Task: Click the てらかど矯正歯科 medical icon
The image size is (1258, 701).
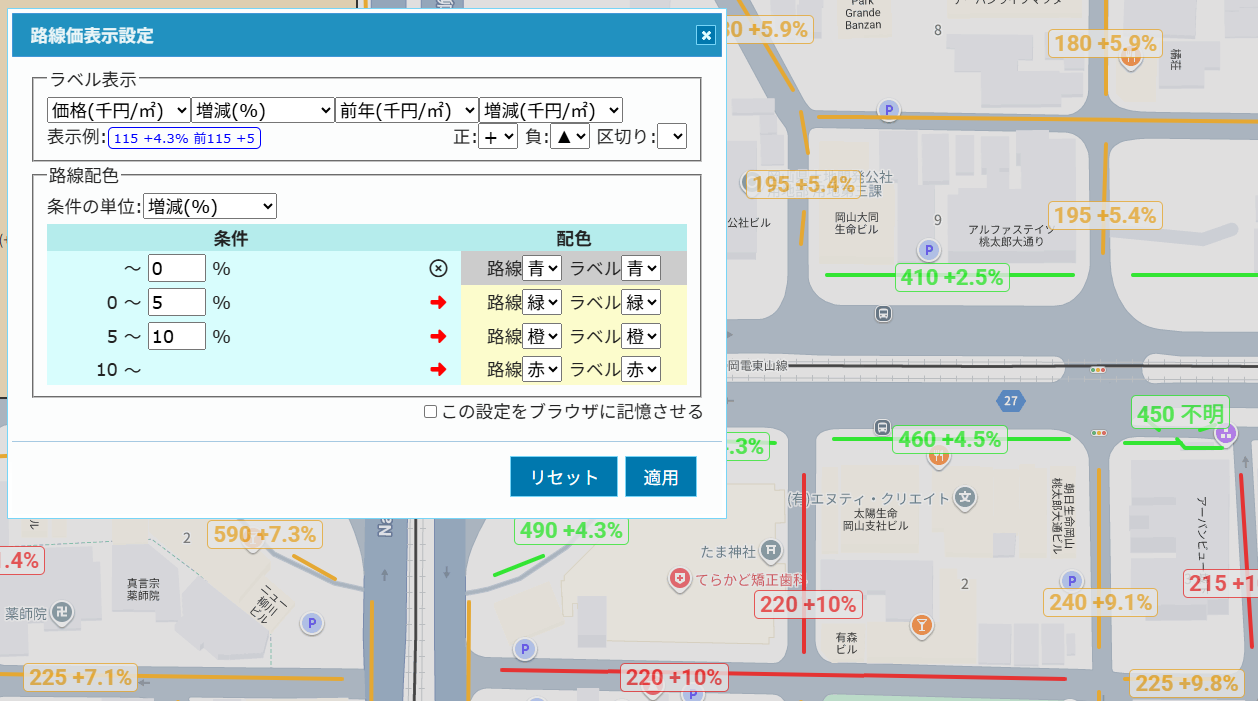Action: pos(680,578)
